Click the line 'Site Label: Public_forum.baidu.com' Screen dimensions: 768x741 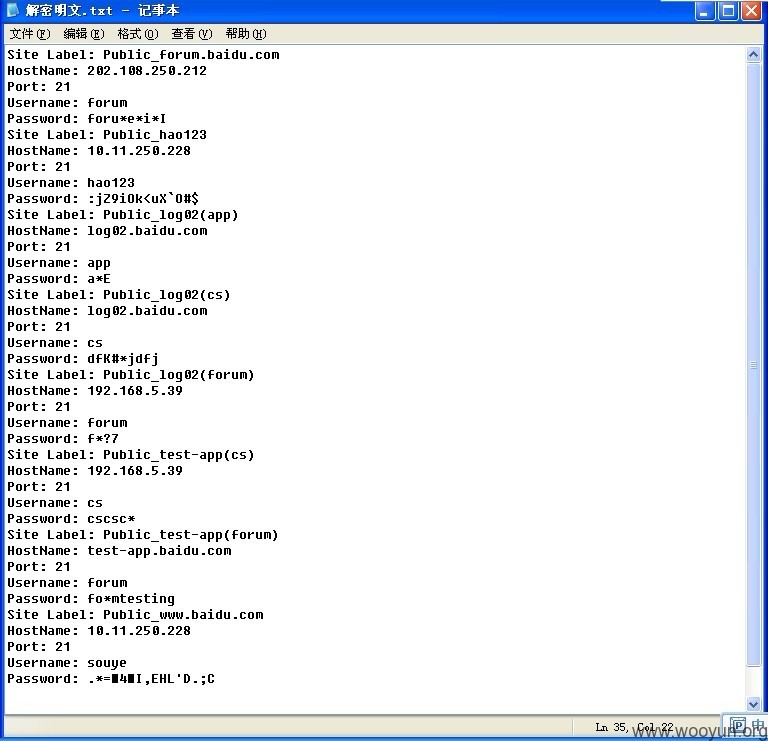click(143, 55)
